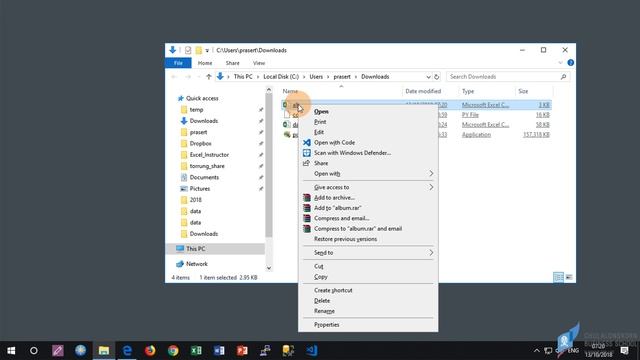Select Restore previous versions

345,239
